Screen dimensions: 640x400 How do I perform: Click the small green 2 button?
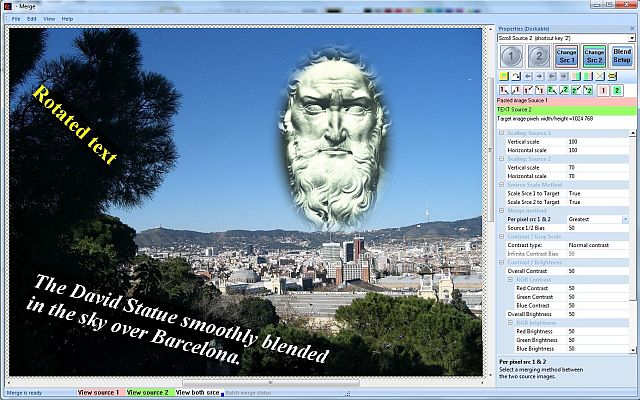617,90
